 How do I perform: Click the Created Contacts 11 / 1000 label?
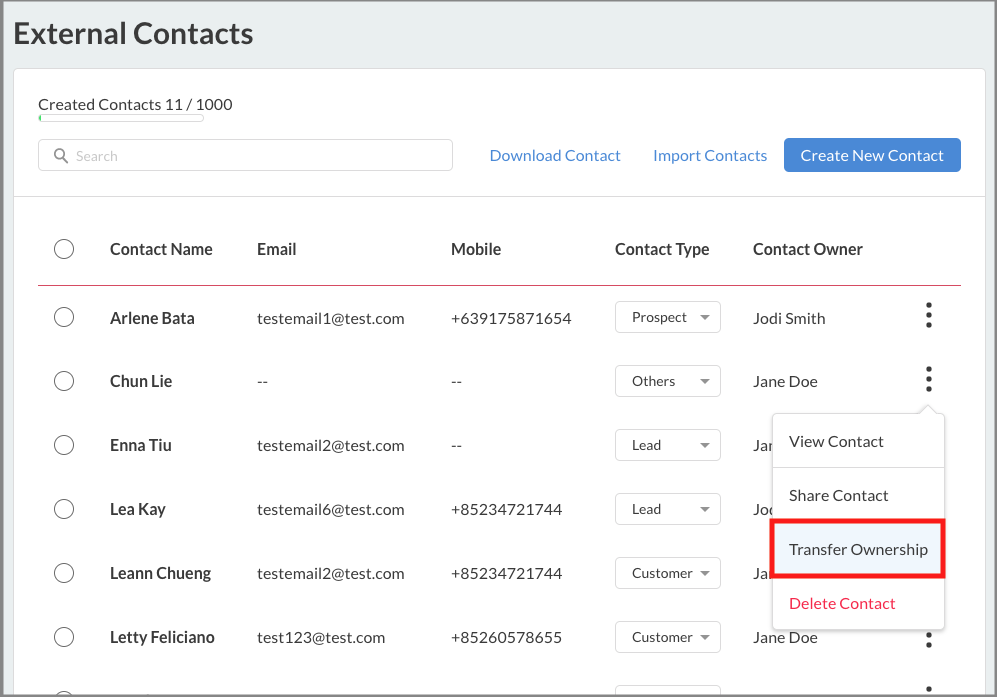click(x=135, y=104)
